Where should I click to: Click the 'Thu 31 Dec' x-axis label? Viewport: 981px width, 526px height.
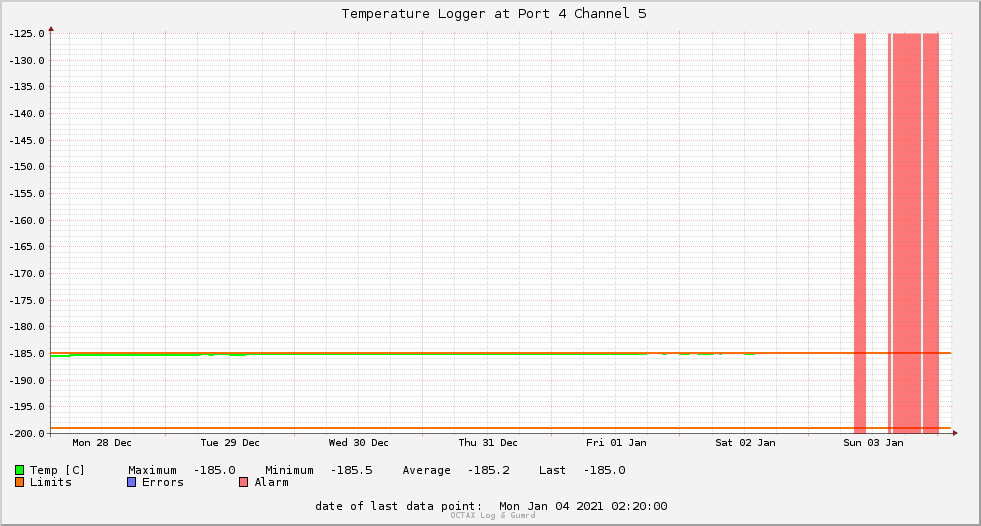click(x=488, y=443)
